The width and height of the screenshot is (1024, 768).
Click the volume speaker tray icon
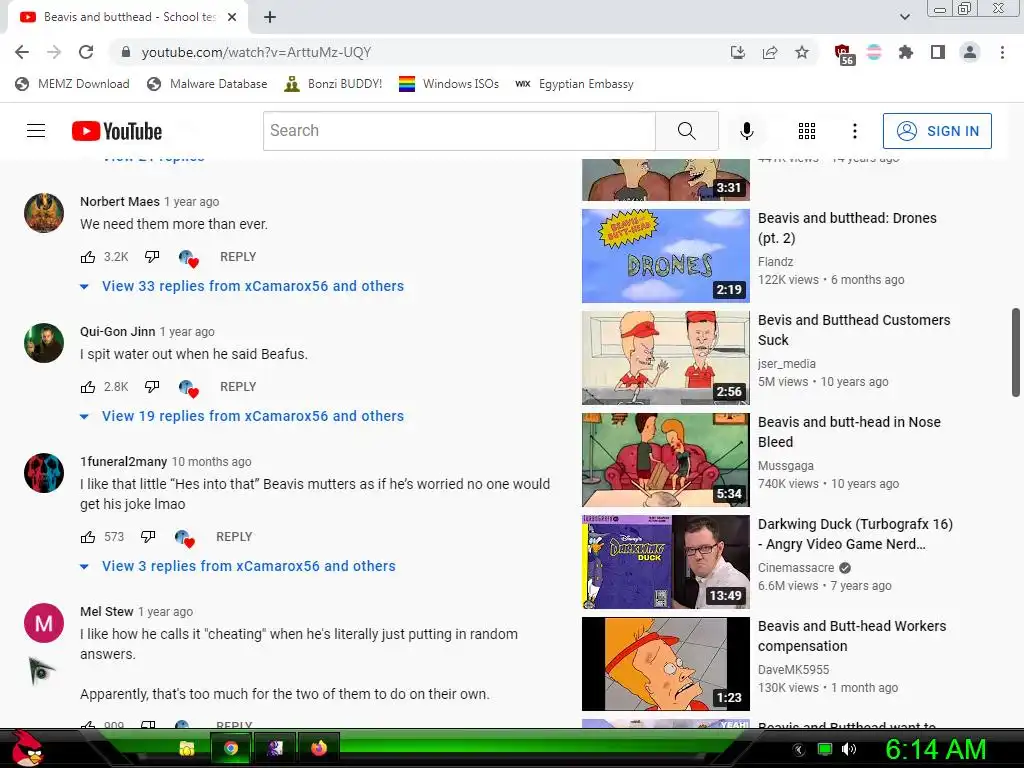[848, 749]
